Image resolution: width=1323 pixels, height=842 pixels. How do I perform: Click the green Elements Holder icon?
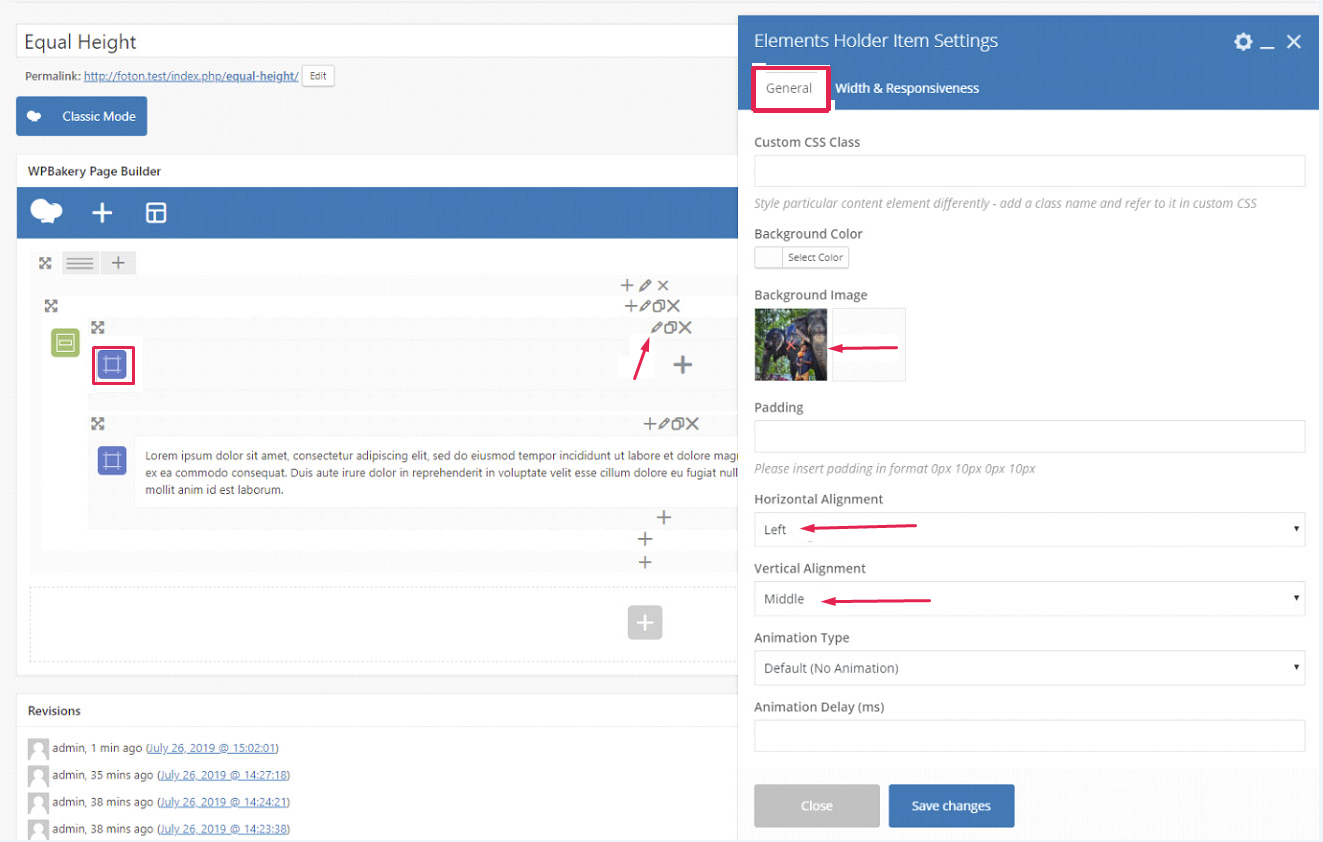(x=65, y=342)
